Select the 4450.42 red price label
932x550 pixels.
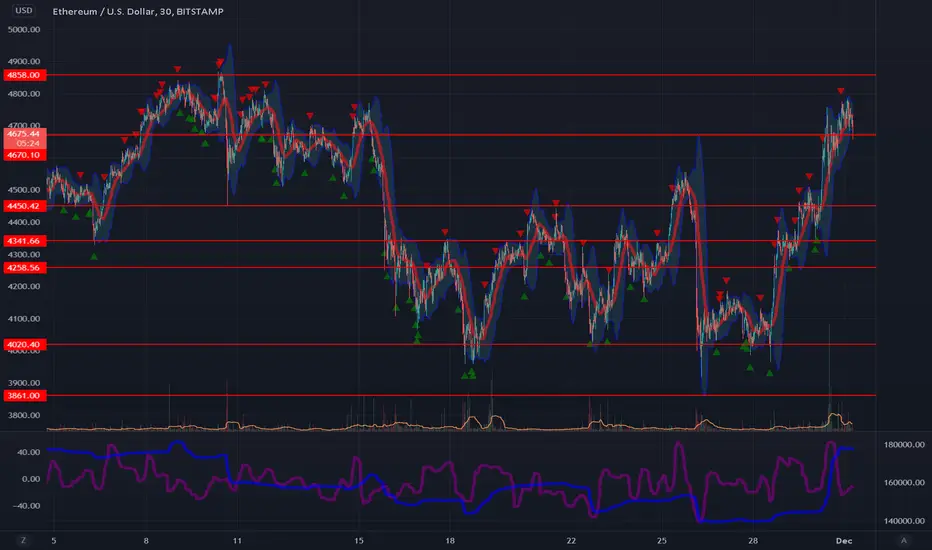(x=24, y=206)
